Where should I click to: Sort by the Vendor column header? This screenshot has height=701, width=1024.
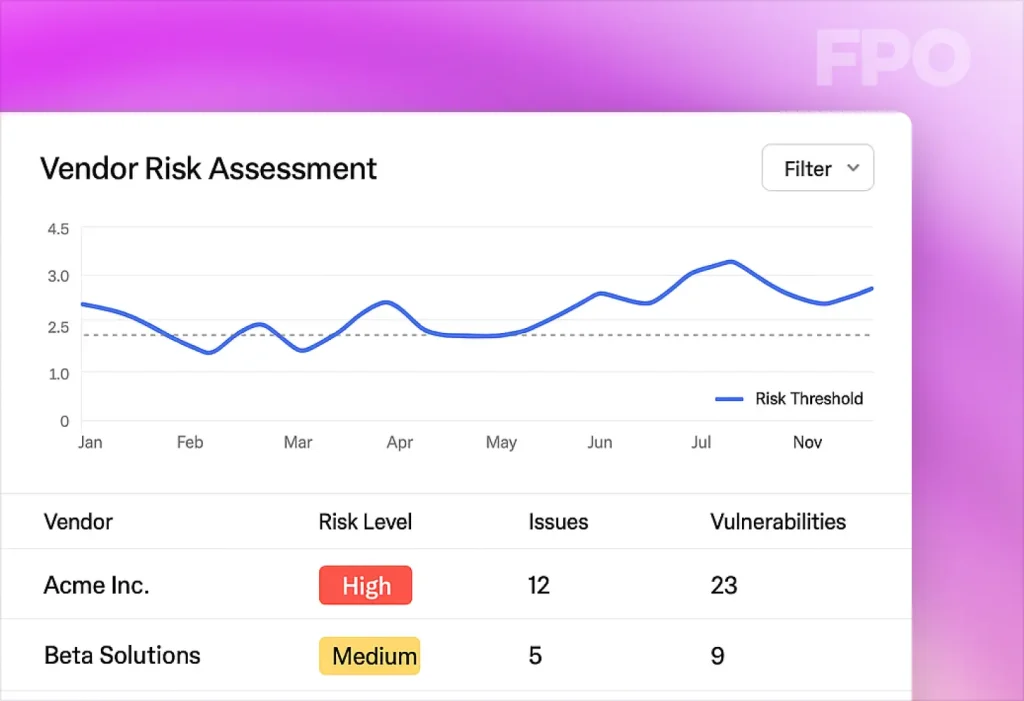tap(78, 522)
